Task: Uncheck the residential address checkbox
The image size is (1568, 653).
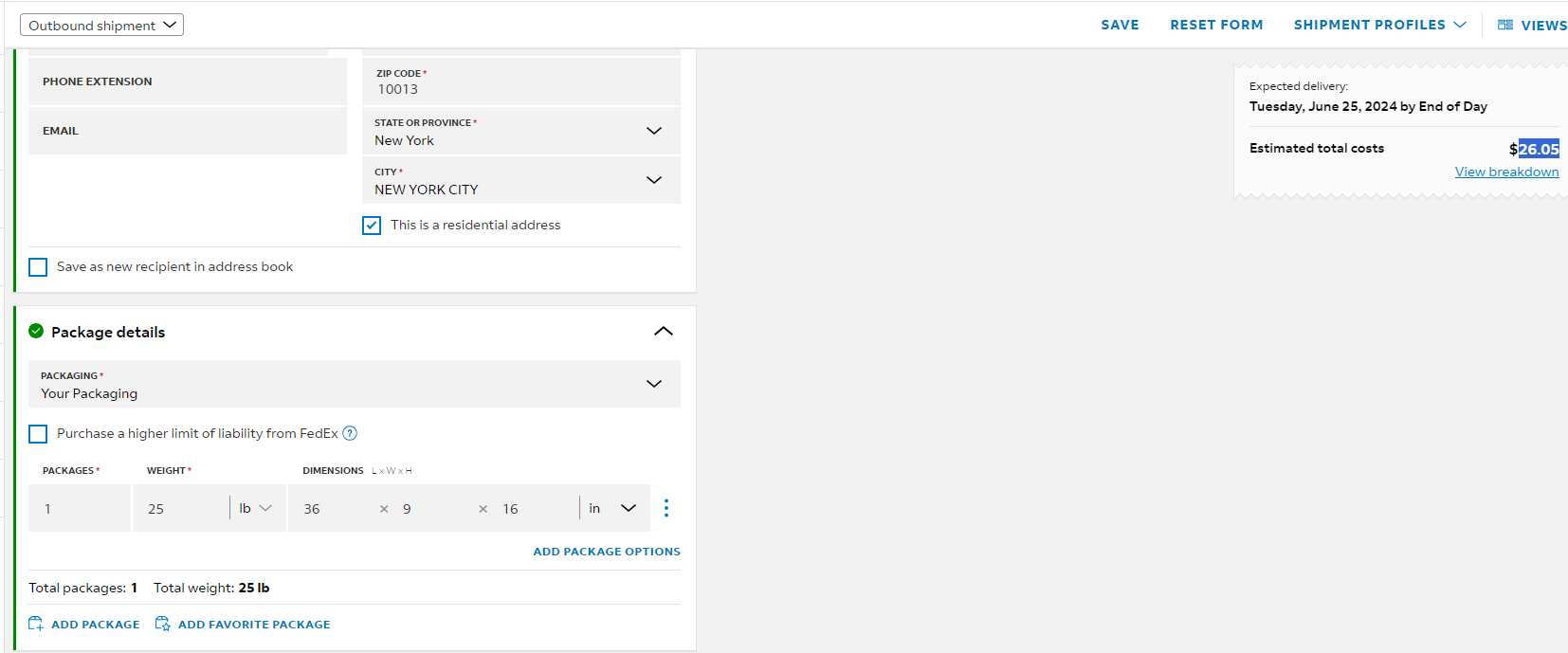Action: 372,226
